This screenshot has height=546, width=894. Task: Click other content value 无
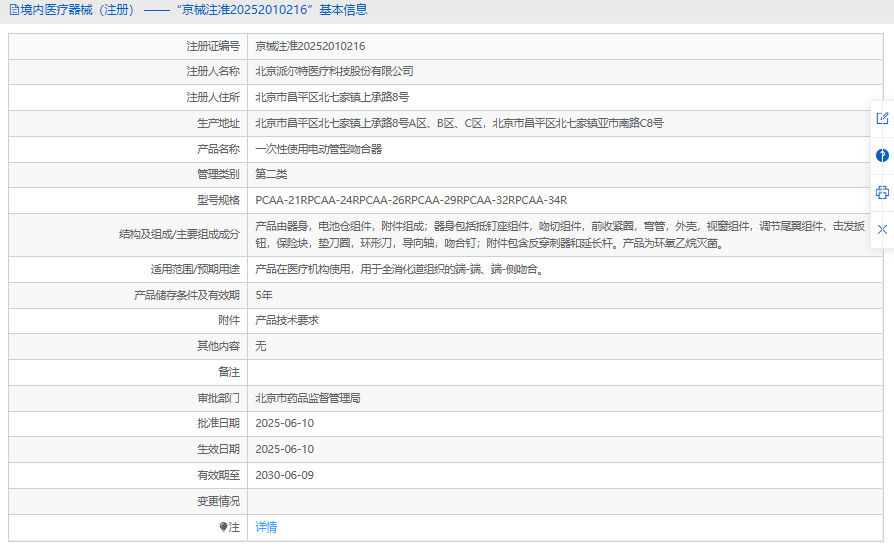[x=261, y=346]
